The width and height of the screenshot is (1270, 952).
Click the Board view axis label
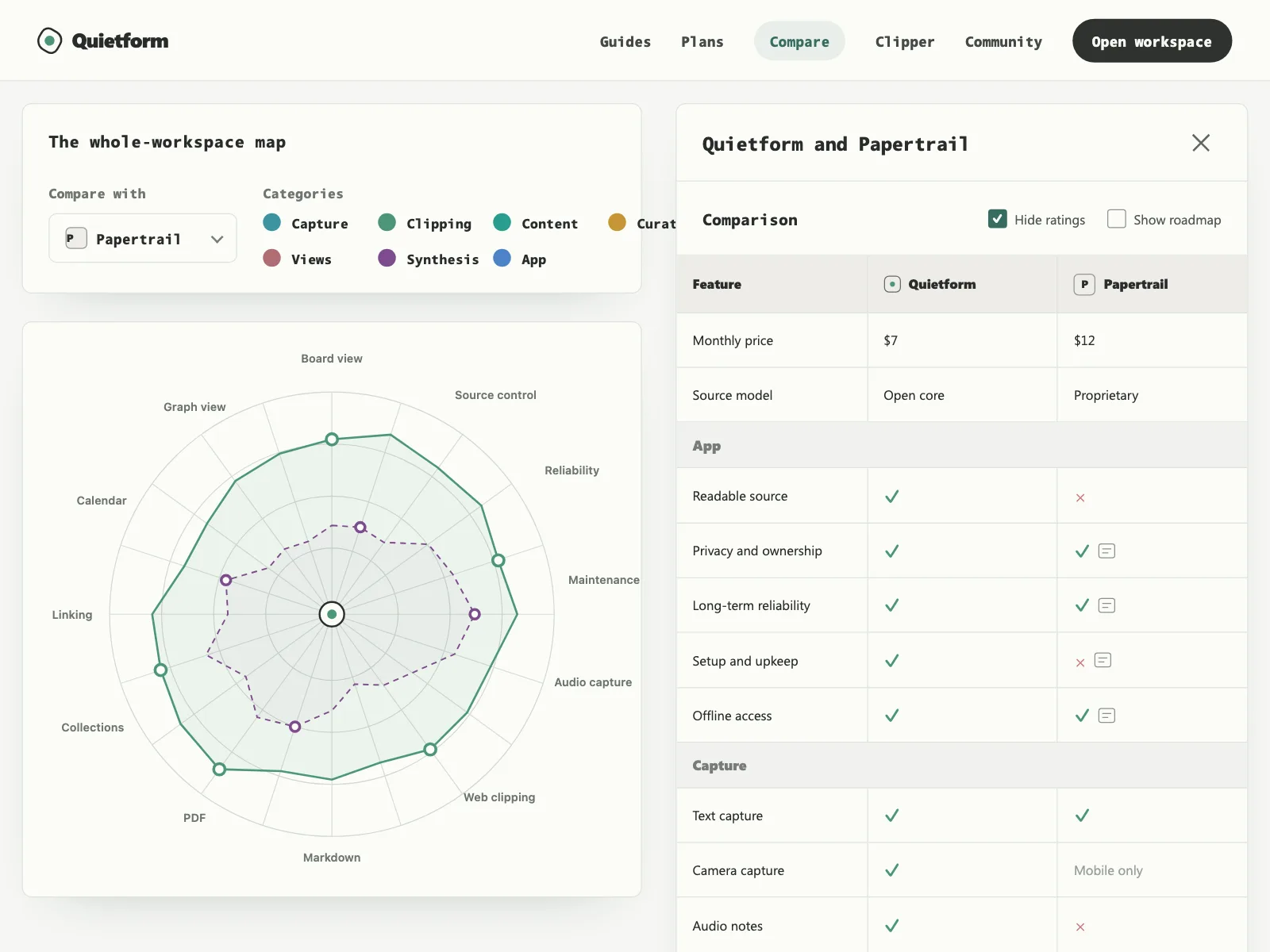332,359
